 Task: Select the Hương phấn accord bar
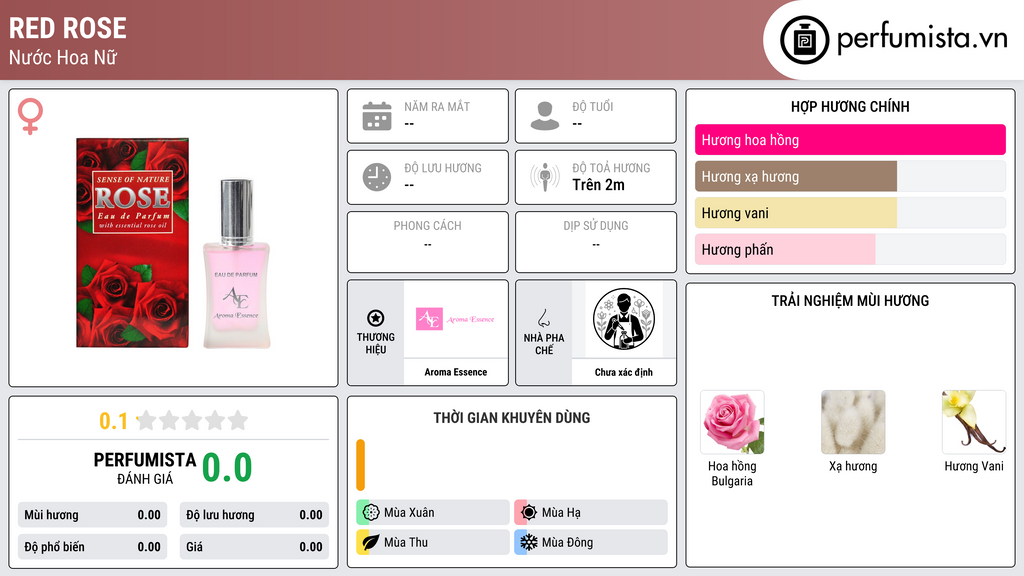[850, 249]
